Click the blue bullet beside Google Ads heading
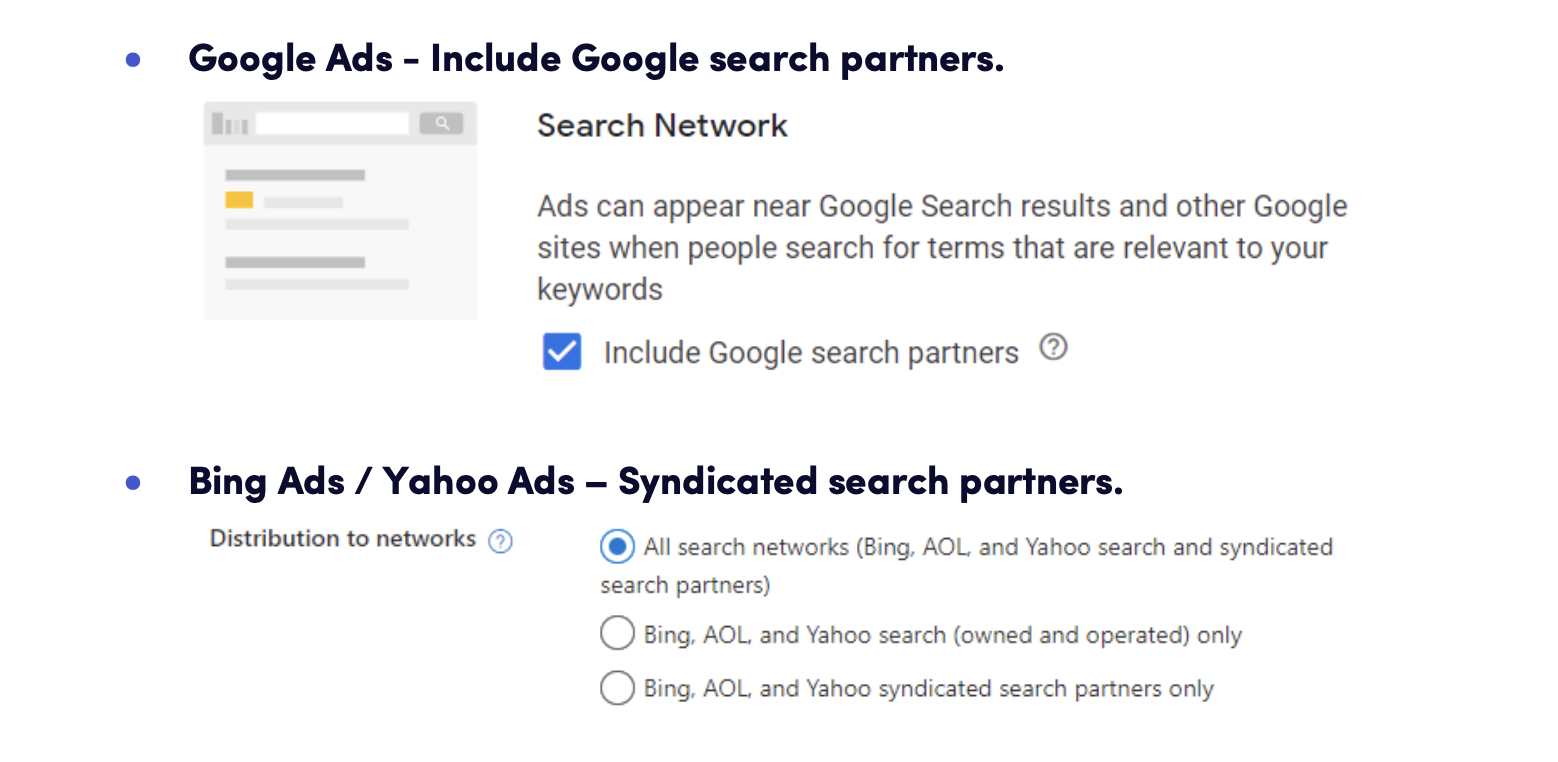The height and width of the screenshot is (762, 1558). click(133, 60)
